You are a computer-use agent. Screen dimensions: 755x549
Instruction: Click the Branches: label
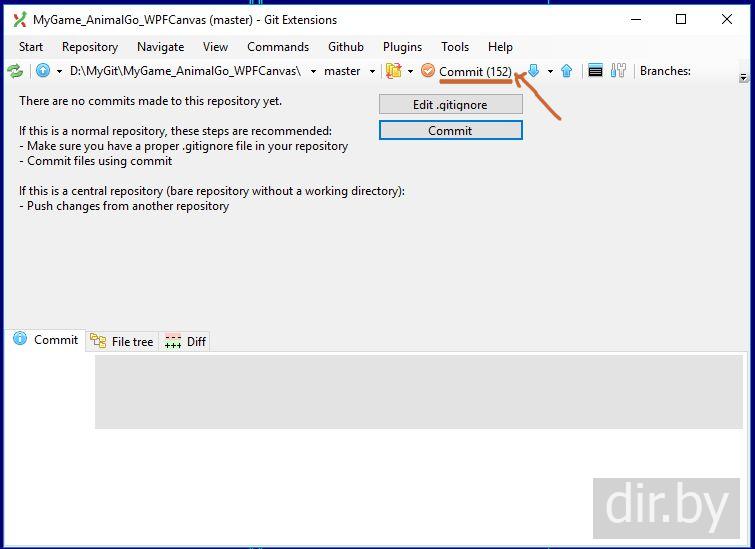point(665,71)
